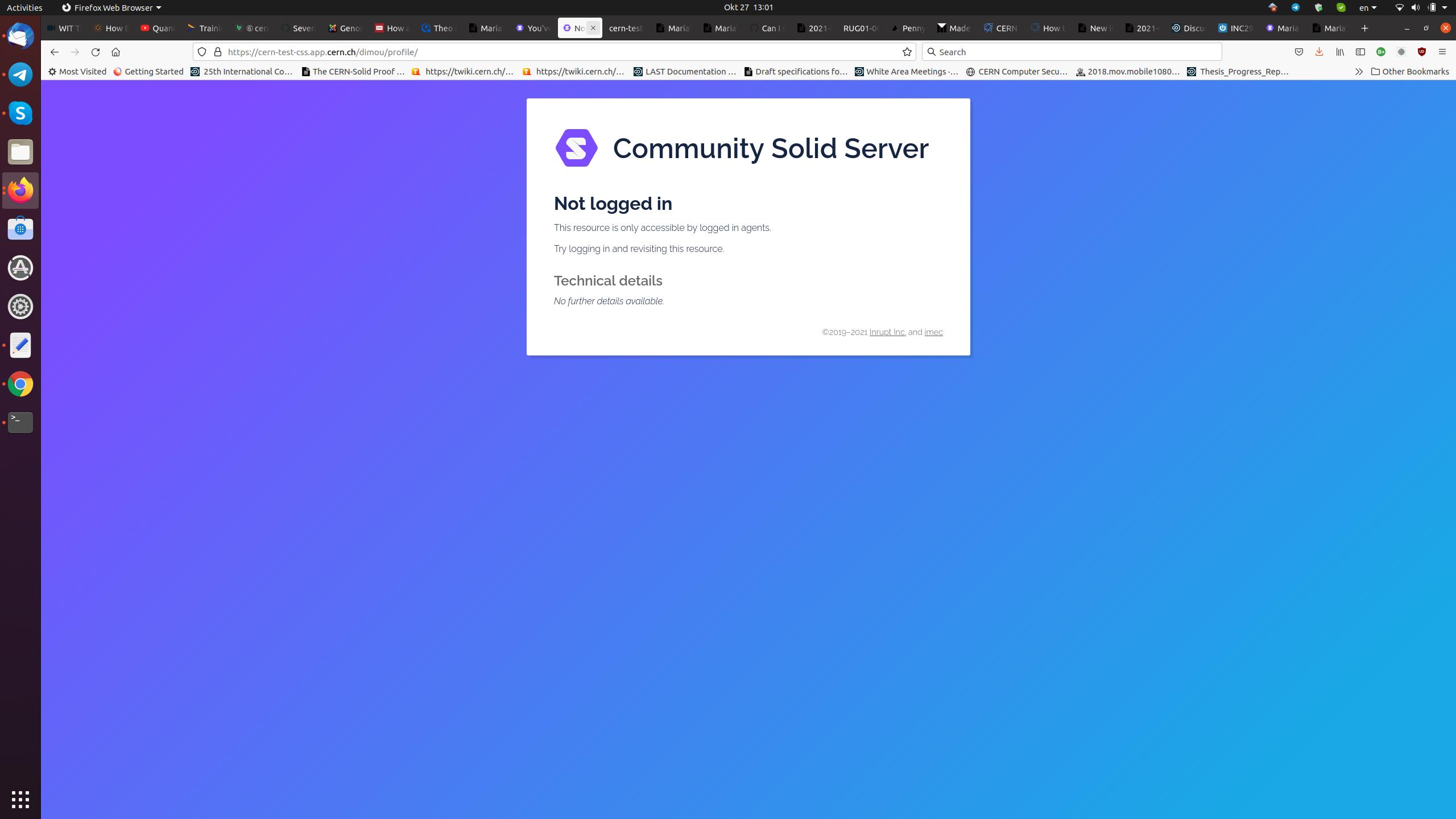Show all applications grid
The height and width of the screenshot is (819, 1456).
[20, 799]
